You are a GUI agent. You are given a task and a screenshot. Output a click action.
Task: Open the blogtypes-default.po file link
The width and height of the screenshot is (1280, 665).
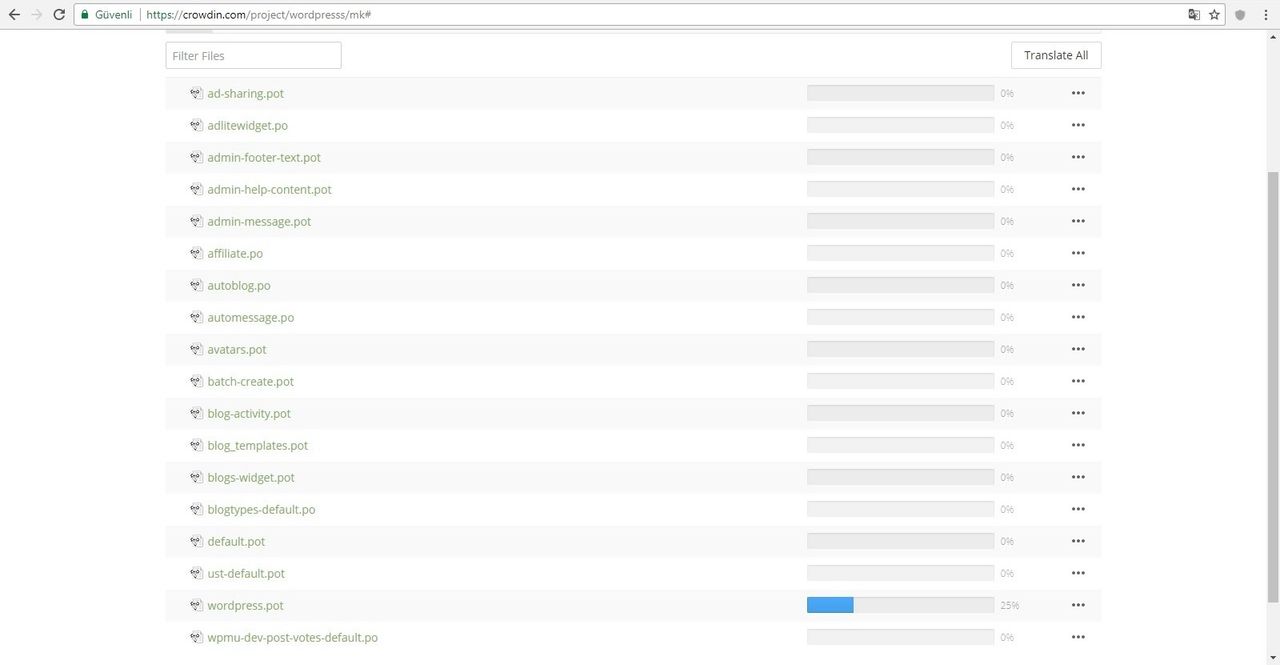click(x=261, y=509)
